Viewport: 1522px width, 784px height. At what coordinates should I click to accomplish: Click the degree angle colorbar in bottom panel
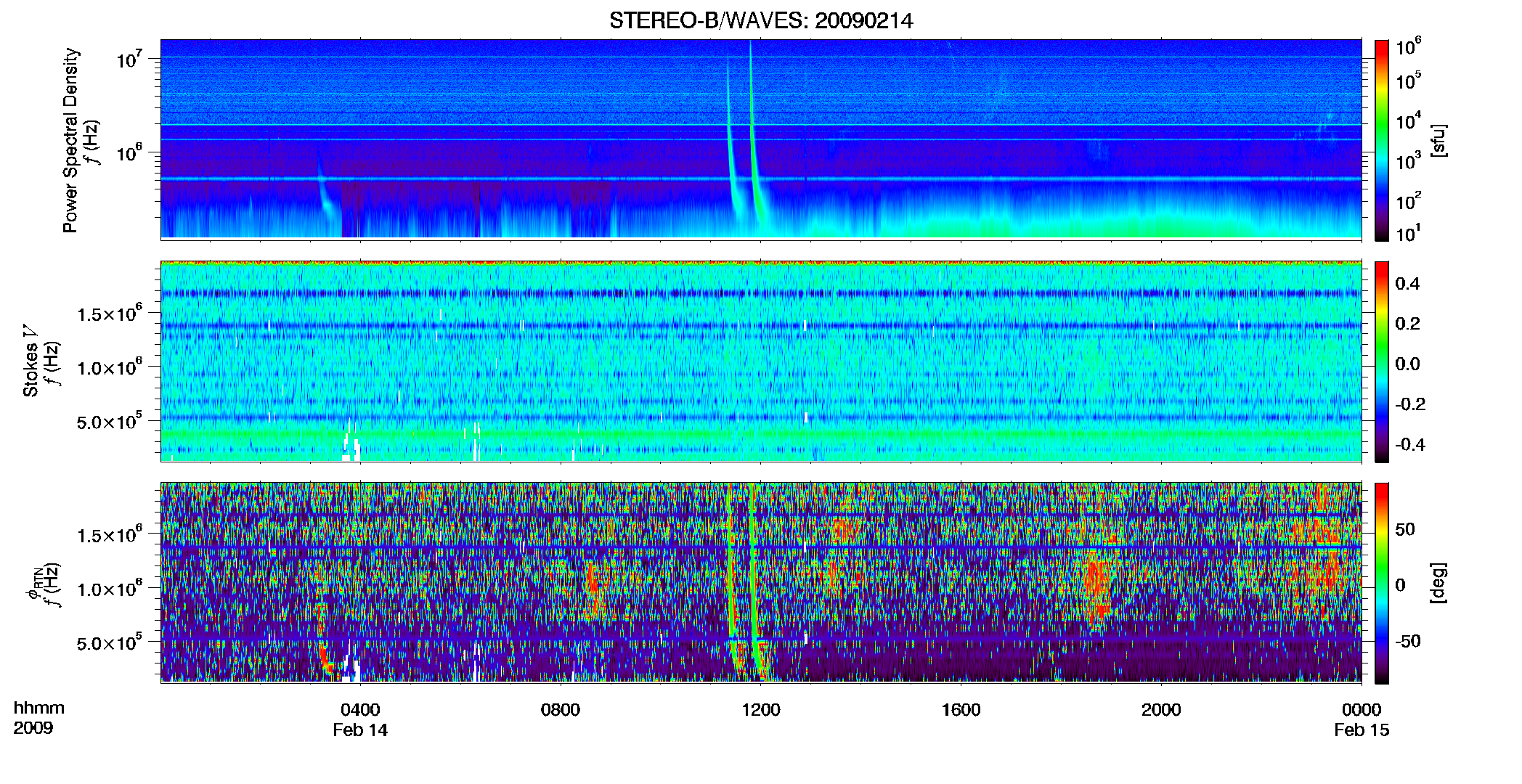tap(1382, 583)
